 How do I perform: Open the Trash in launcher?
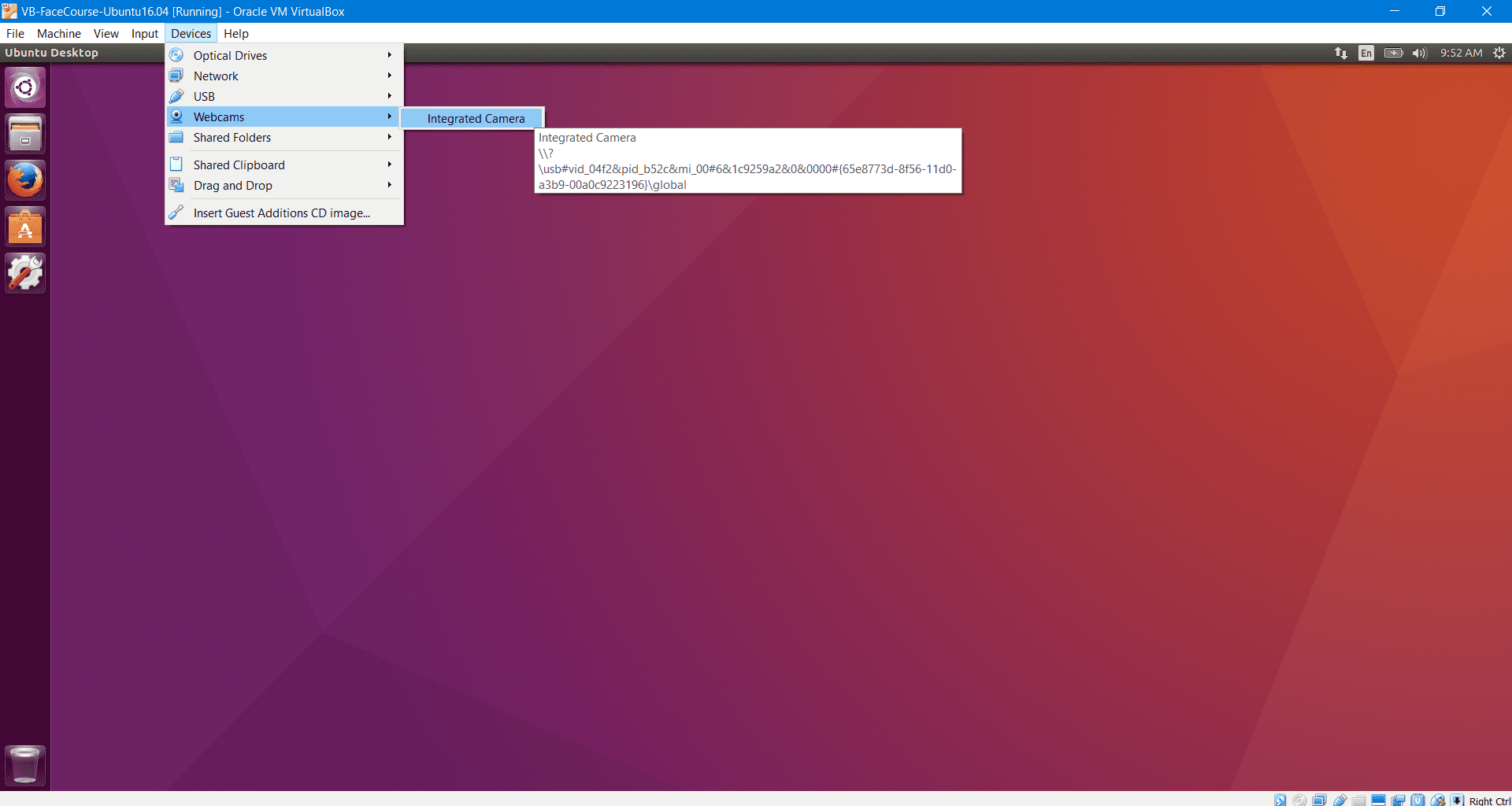pyautogui.click(x=25, y=765)
